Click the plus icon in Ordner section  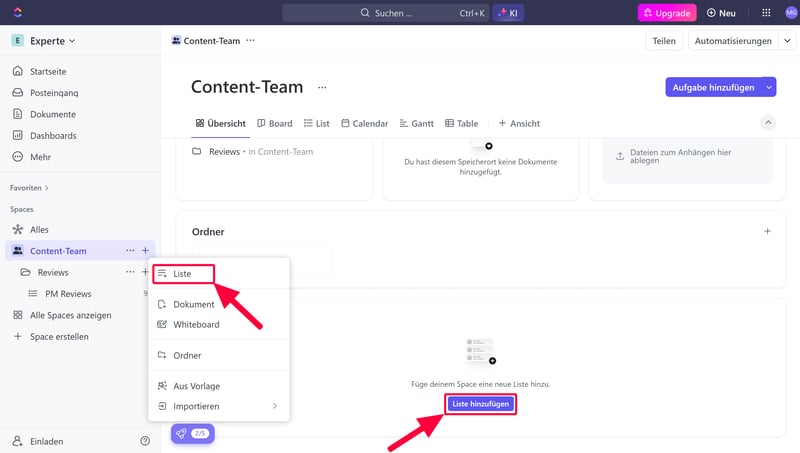(767, 231)
